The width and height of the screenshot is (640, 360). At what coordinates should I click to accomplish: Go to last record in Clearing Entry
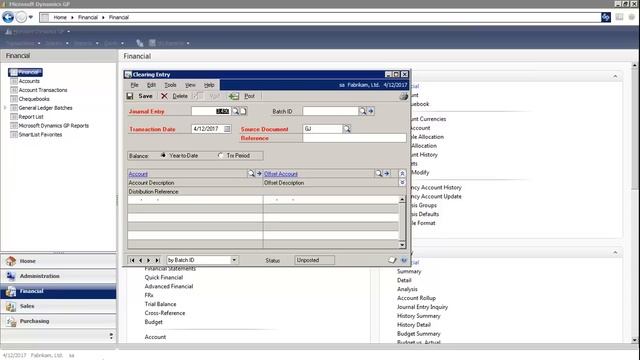(157, 260)
